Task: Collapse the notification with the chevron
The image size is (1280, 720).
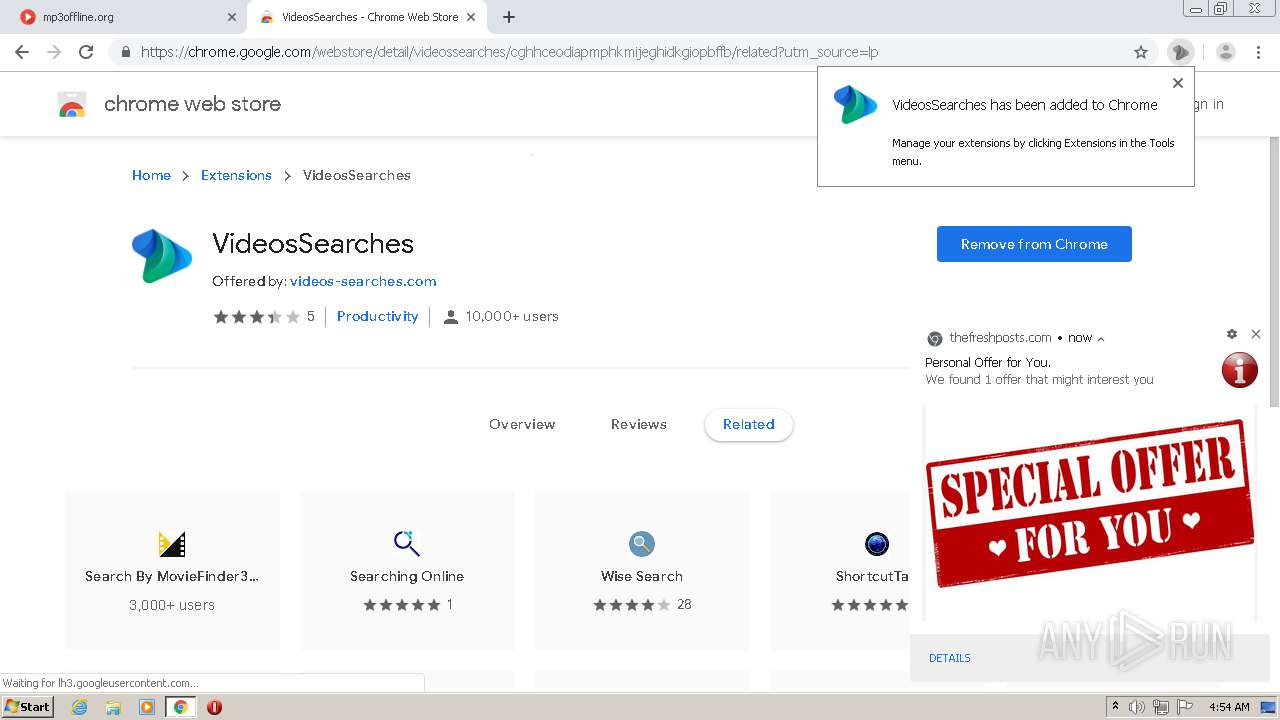Action: point(1101,339)
